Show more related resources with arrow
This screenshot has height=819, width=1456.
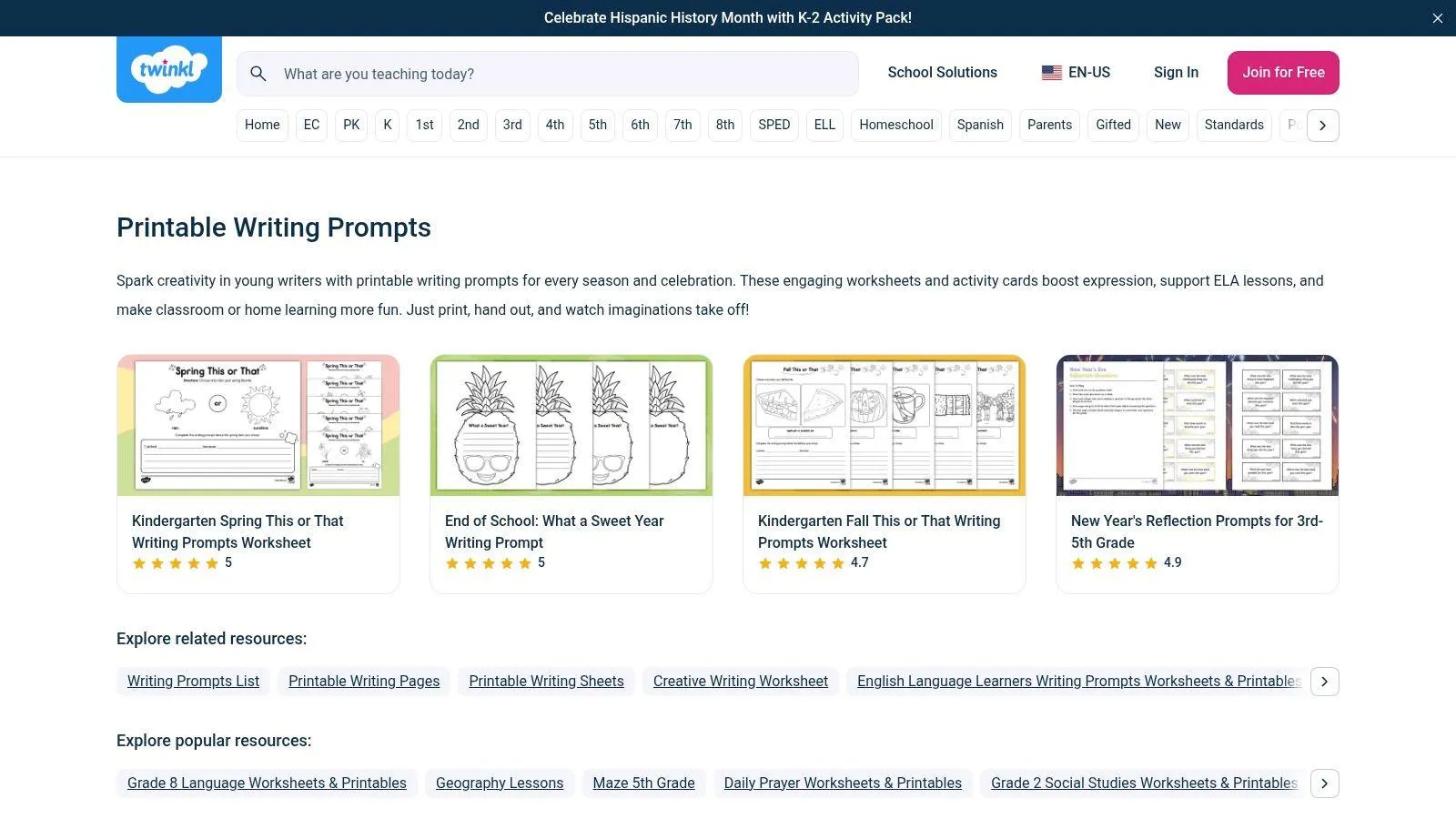(1325, 682)
